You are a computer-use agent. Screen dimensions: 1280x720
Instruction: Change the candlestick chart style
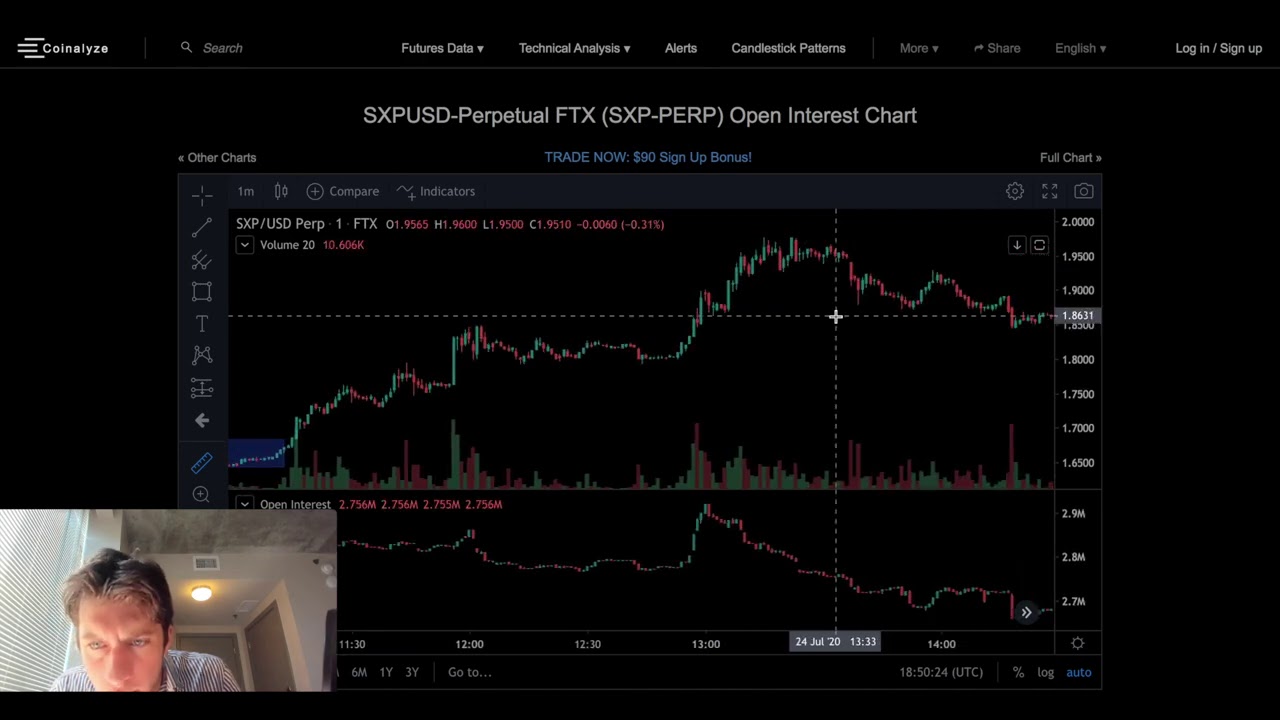(x=281, y=191)
